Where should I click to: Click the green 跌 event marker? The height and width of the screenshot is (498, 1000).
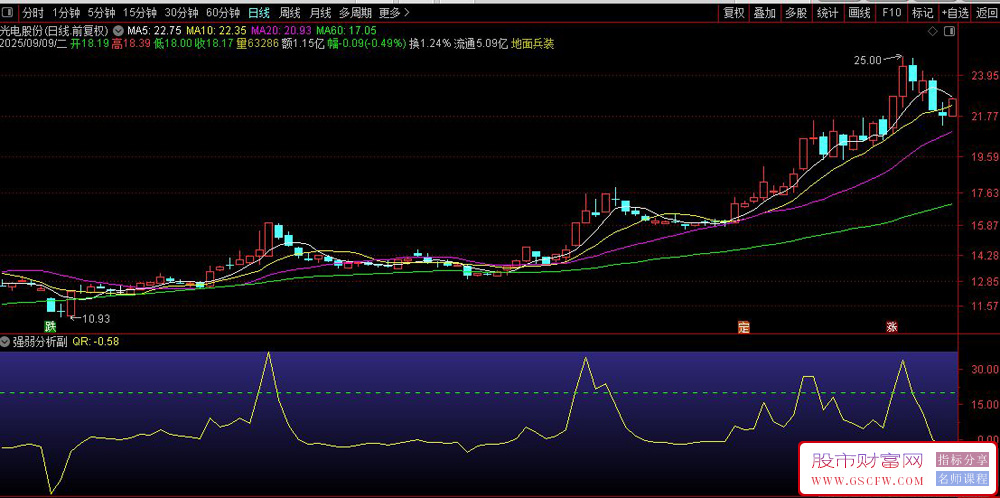tap(50, 327)
